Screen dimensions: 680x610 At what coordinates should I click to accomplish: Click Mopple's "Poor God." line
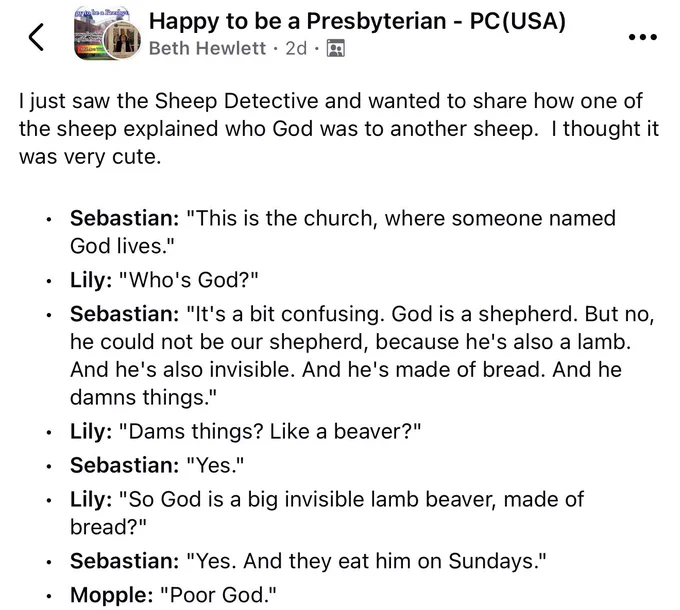click(173, 594)
